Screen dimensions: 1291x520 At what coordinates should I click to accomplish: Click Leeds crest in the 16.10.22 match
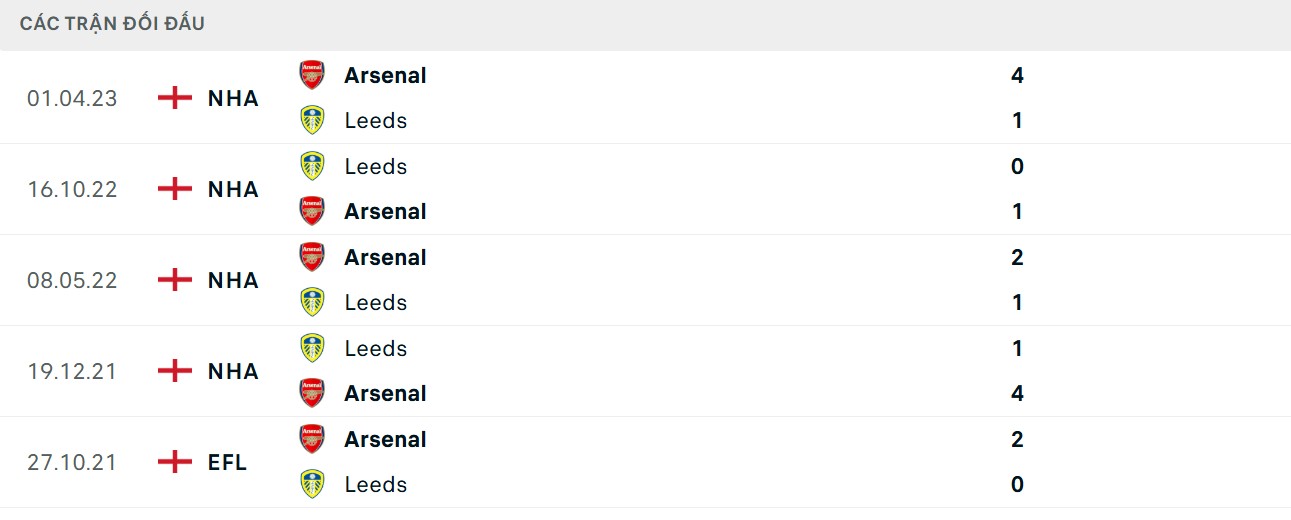point(313,166)
